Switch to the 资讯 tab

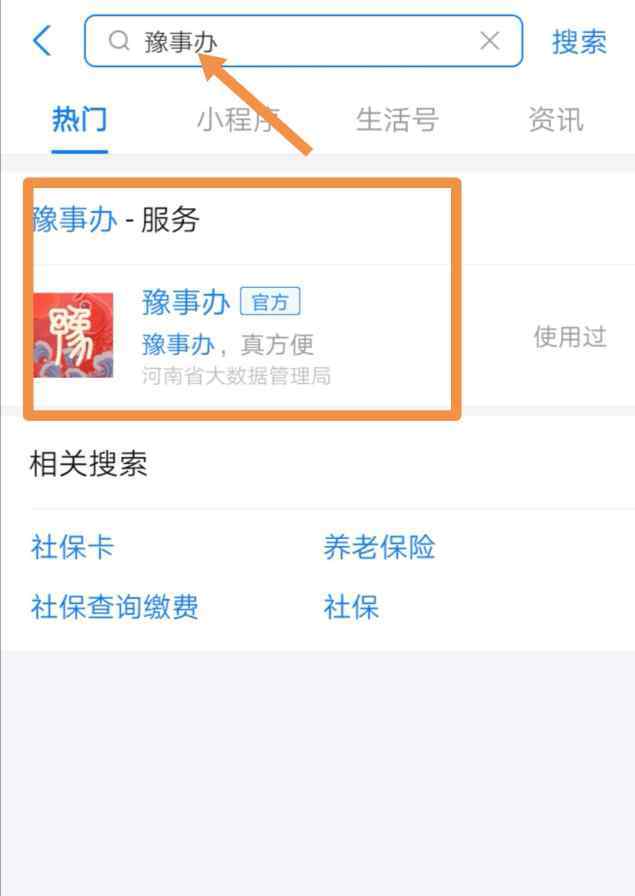click(x=556, y=120)
